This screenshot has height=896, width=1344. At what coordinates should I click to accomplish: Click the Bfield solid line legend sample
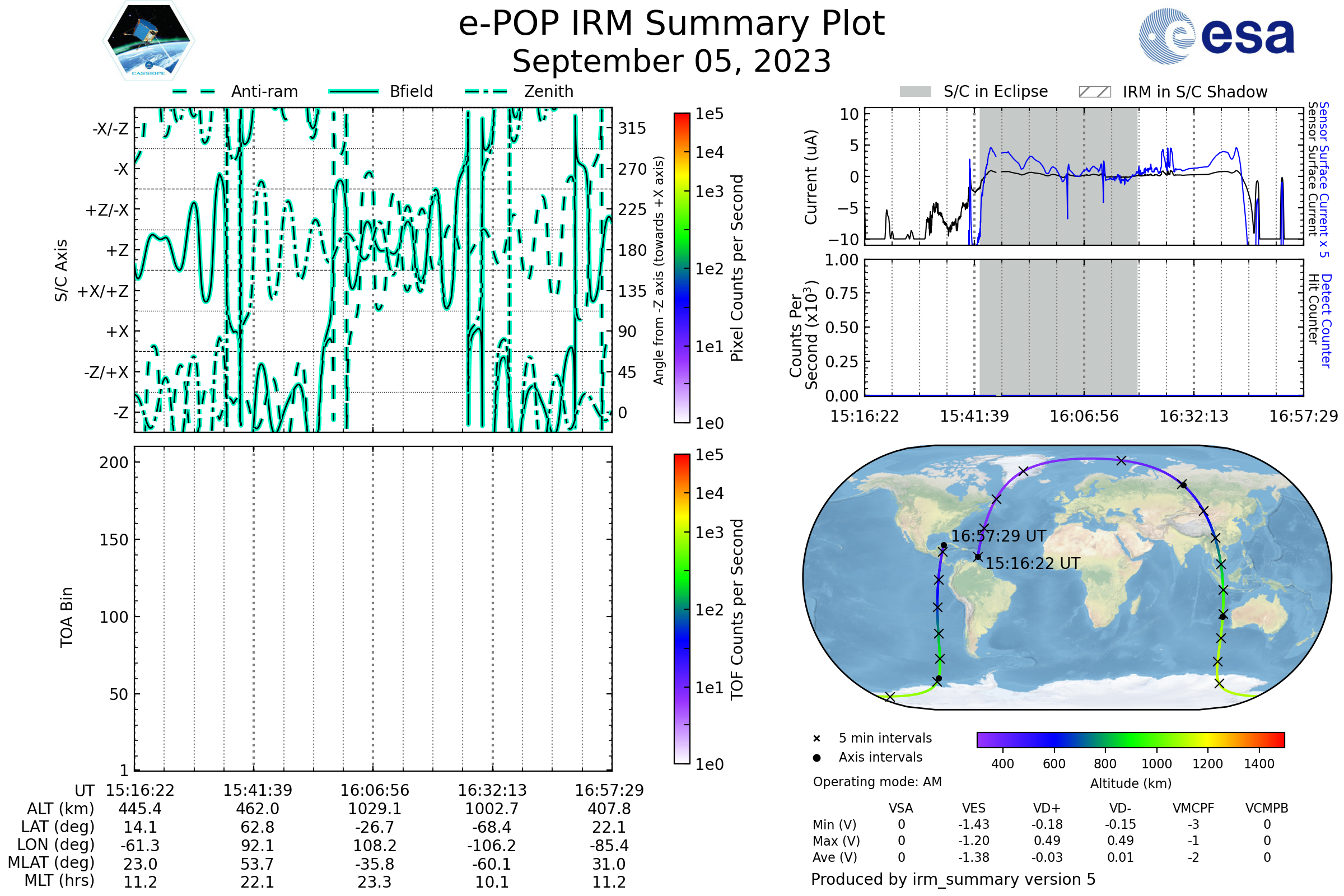click(353, 91)
